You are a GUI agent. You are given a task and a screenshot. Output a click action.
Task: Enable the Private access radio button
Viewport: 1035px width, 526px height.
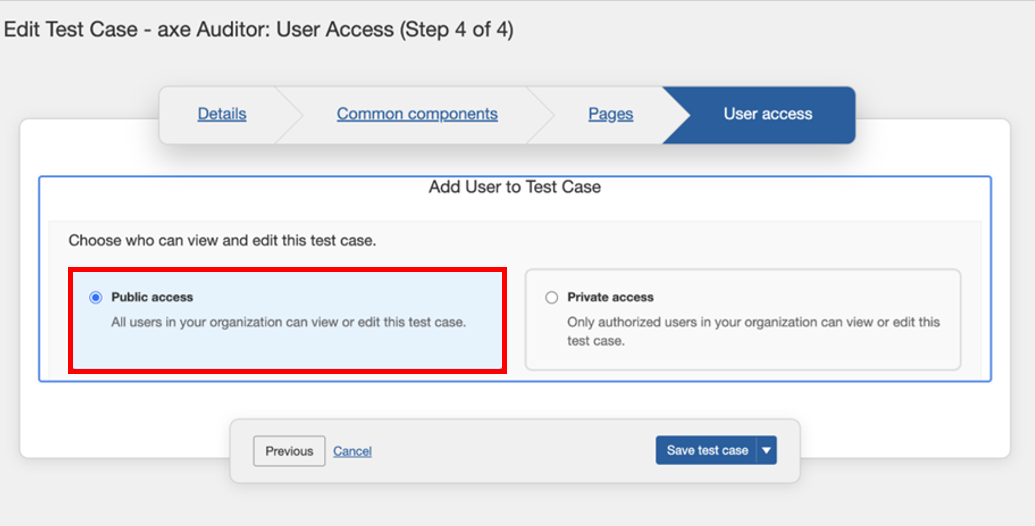coord(552,297)
